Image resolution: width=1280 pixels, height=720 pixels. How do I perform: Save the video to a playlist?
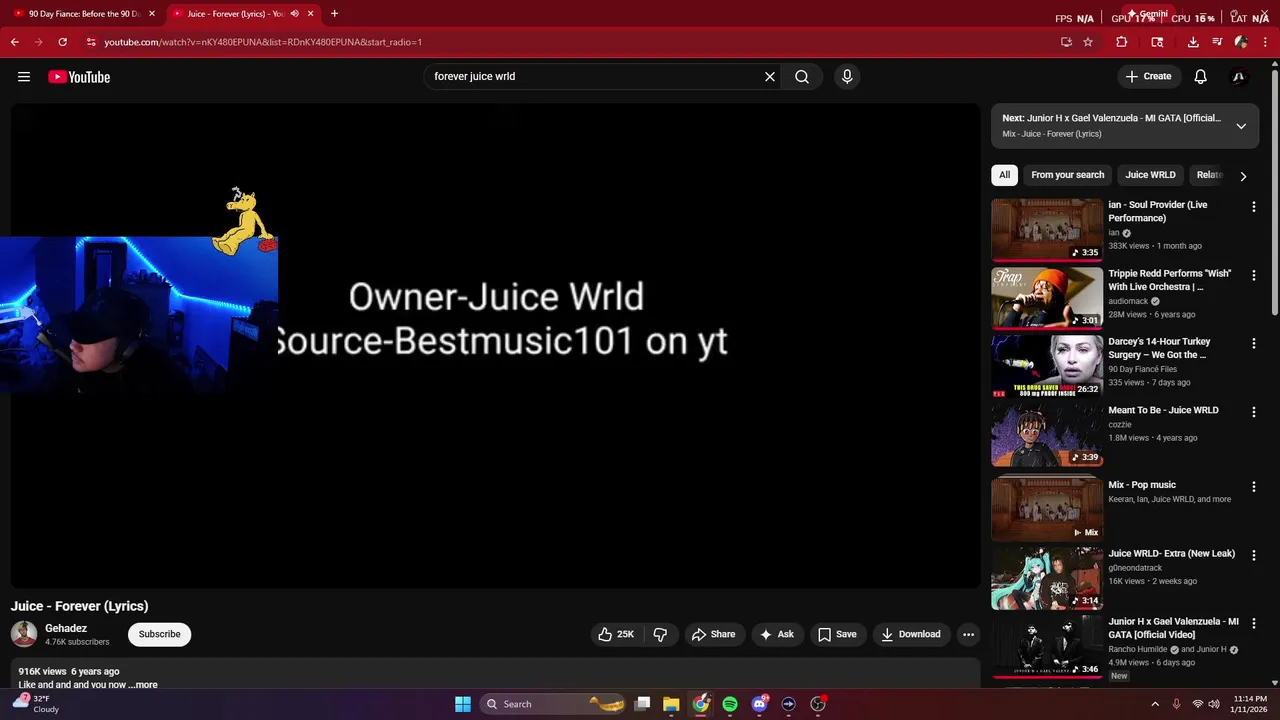[x=837, y=634]
